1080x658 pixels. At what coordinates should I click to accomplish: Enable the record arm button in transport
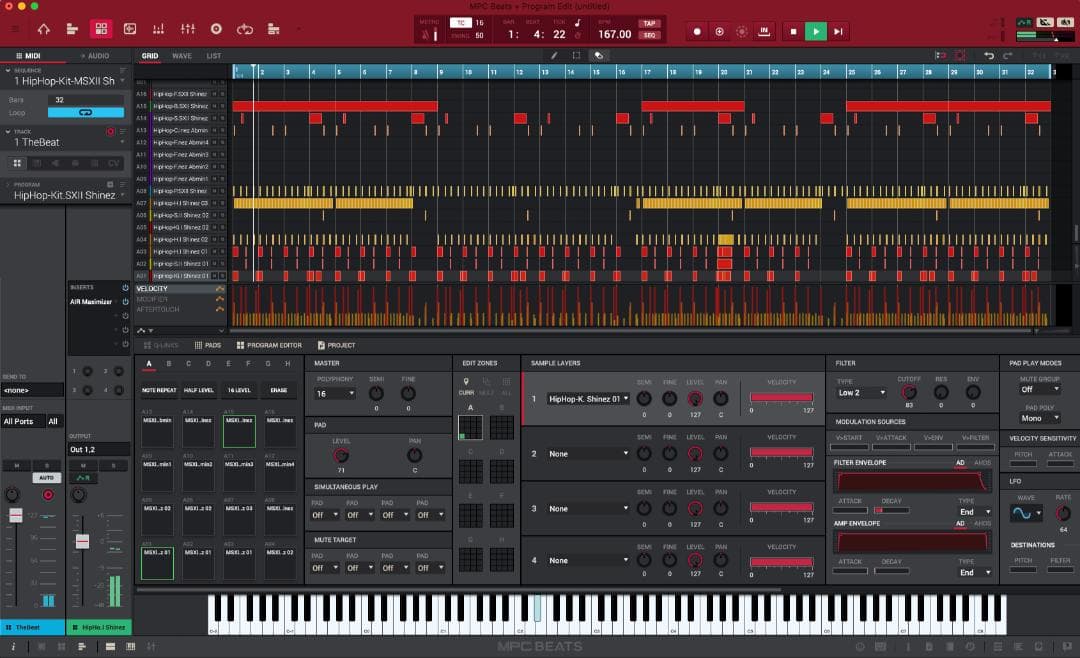tap(697, 31)
